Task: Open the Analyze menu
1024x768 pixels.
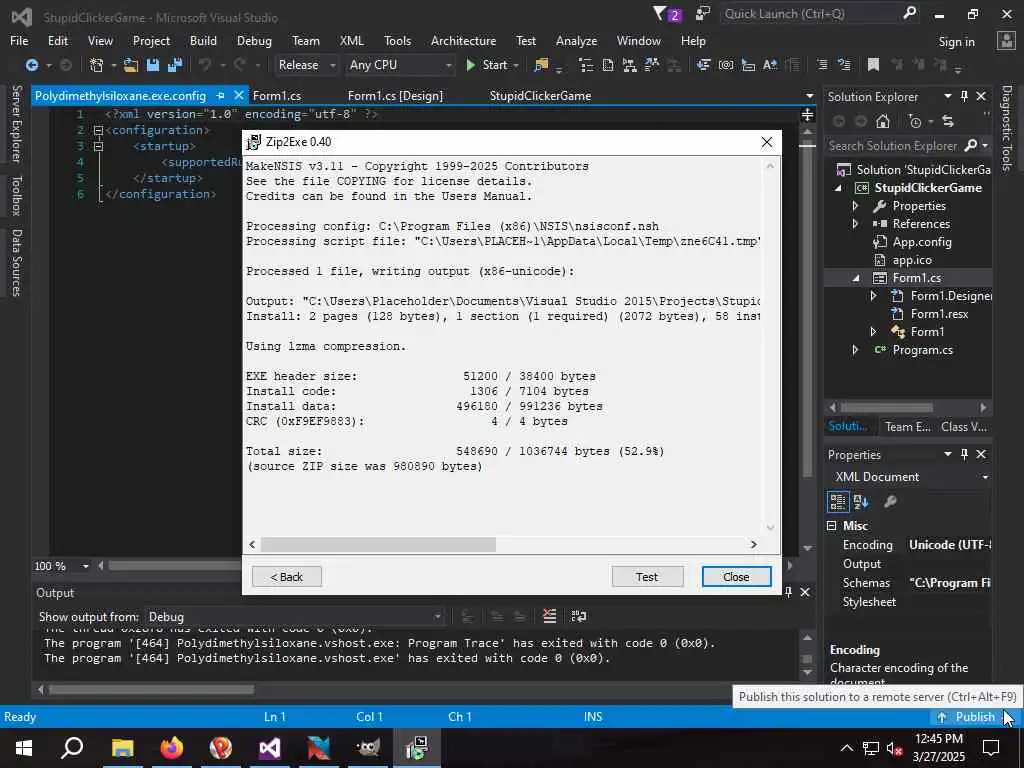Action: point(576,40)
